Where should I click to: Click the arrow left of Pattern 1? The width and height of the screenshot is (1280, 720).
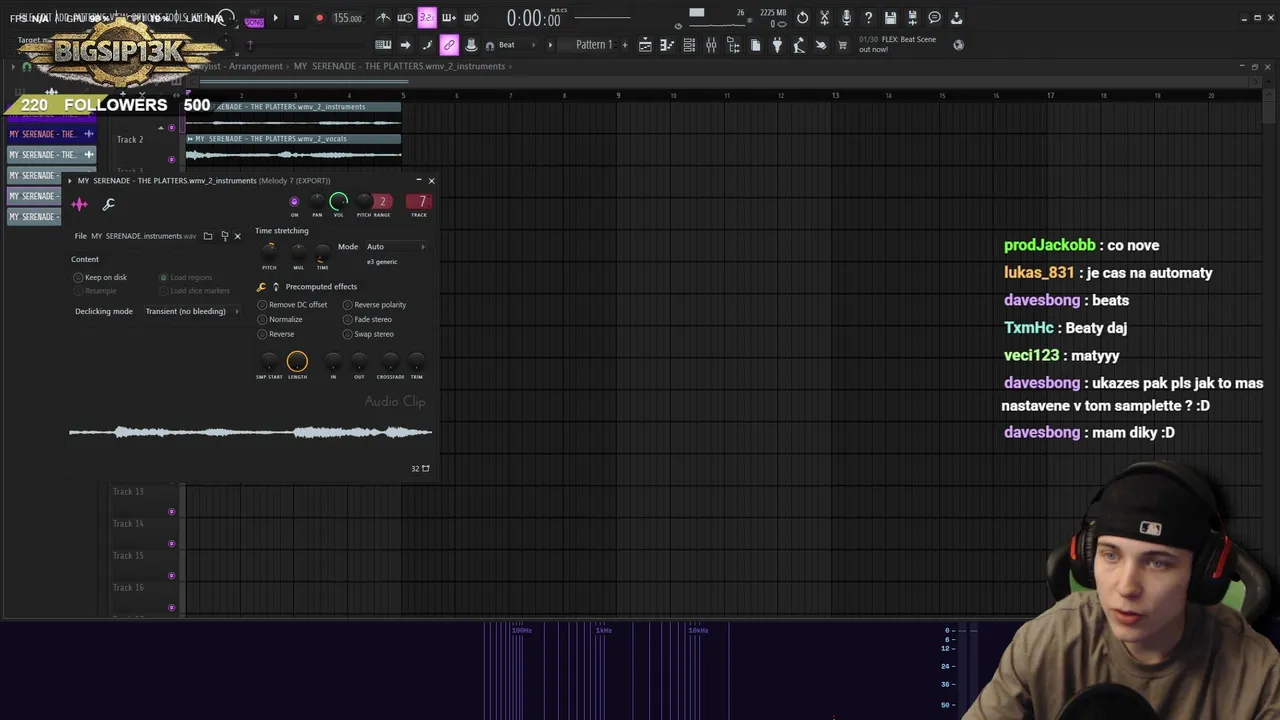click(x=550, y=45)
